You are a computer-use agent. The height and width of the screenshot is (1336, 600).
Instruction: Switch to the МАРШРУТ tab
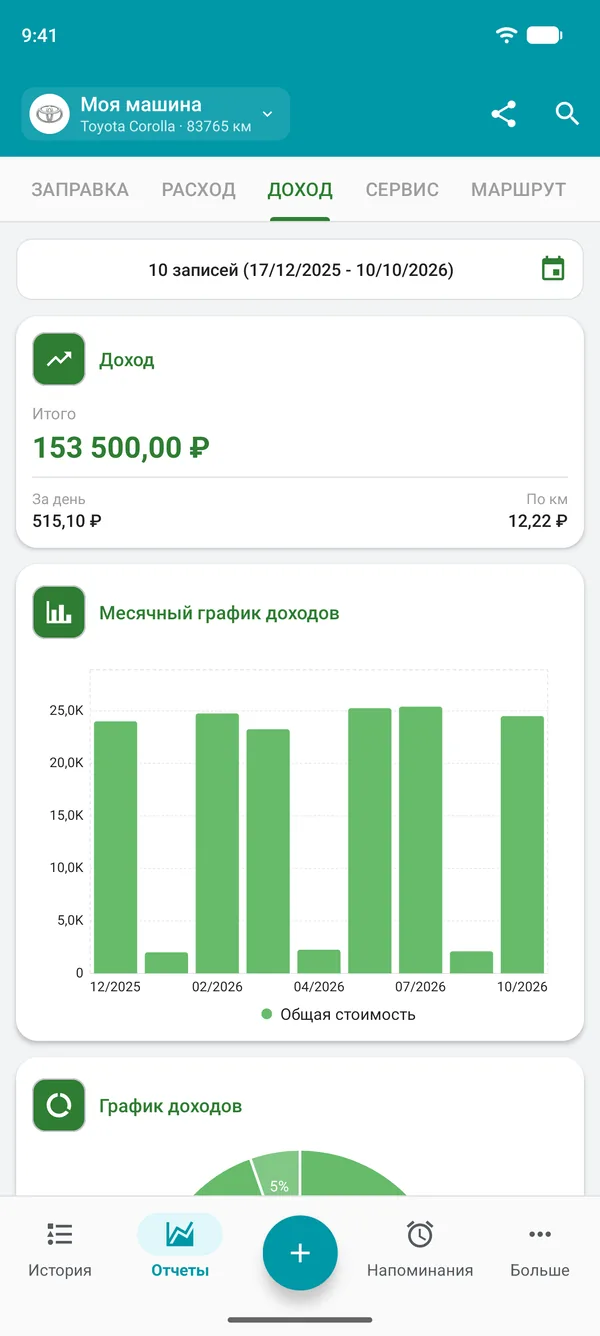(519, 189)
